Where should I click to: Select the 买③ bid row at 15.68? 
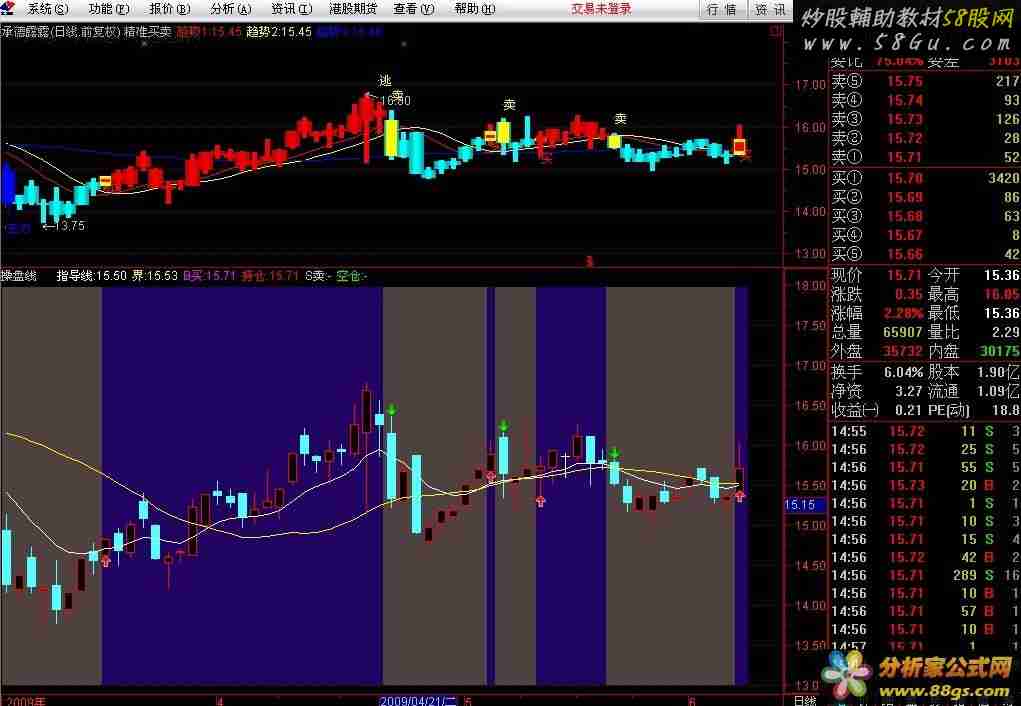point(925,216)
